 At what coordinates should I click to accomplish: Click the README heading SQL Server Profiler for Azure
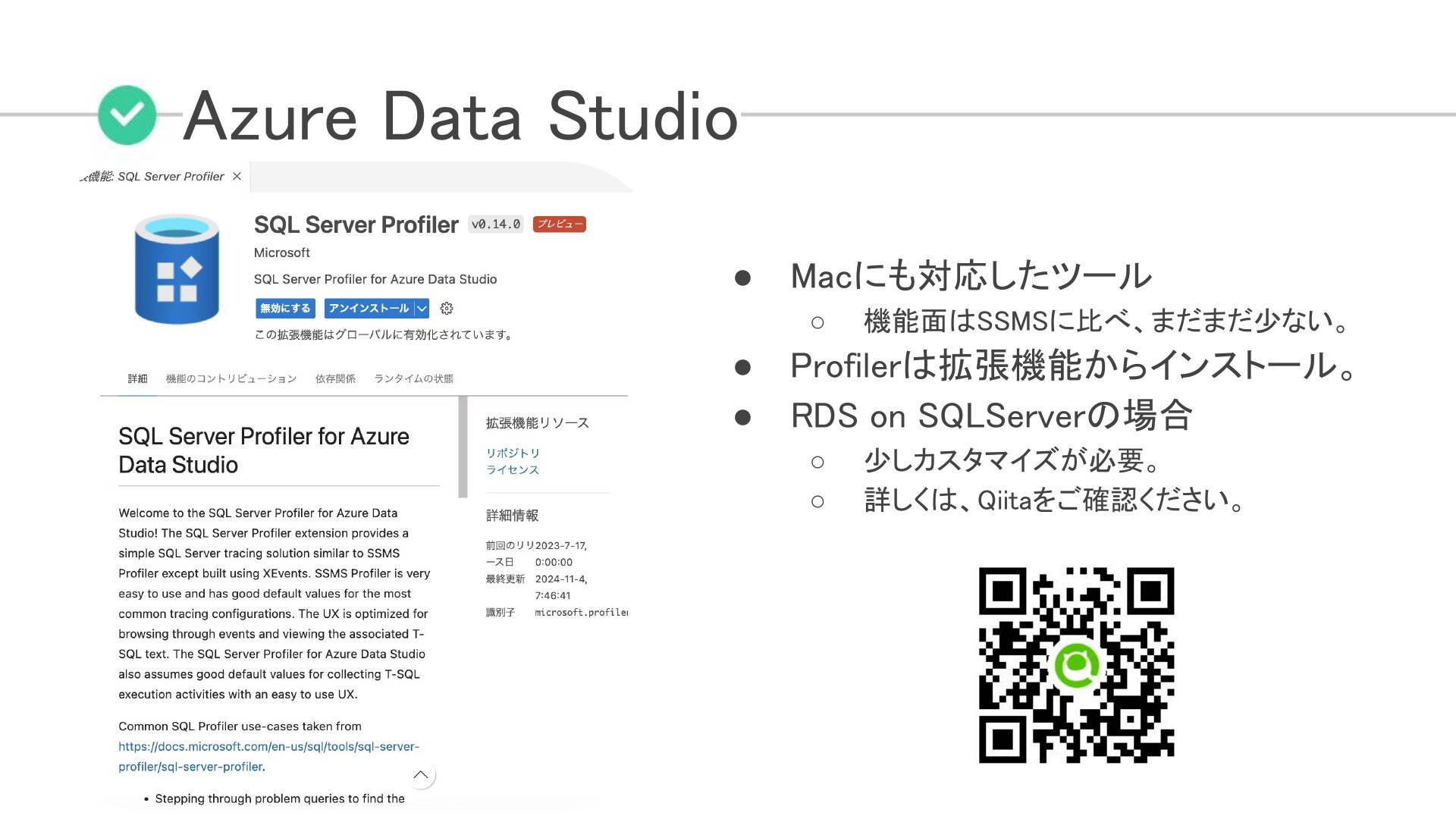263,450
